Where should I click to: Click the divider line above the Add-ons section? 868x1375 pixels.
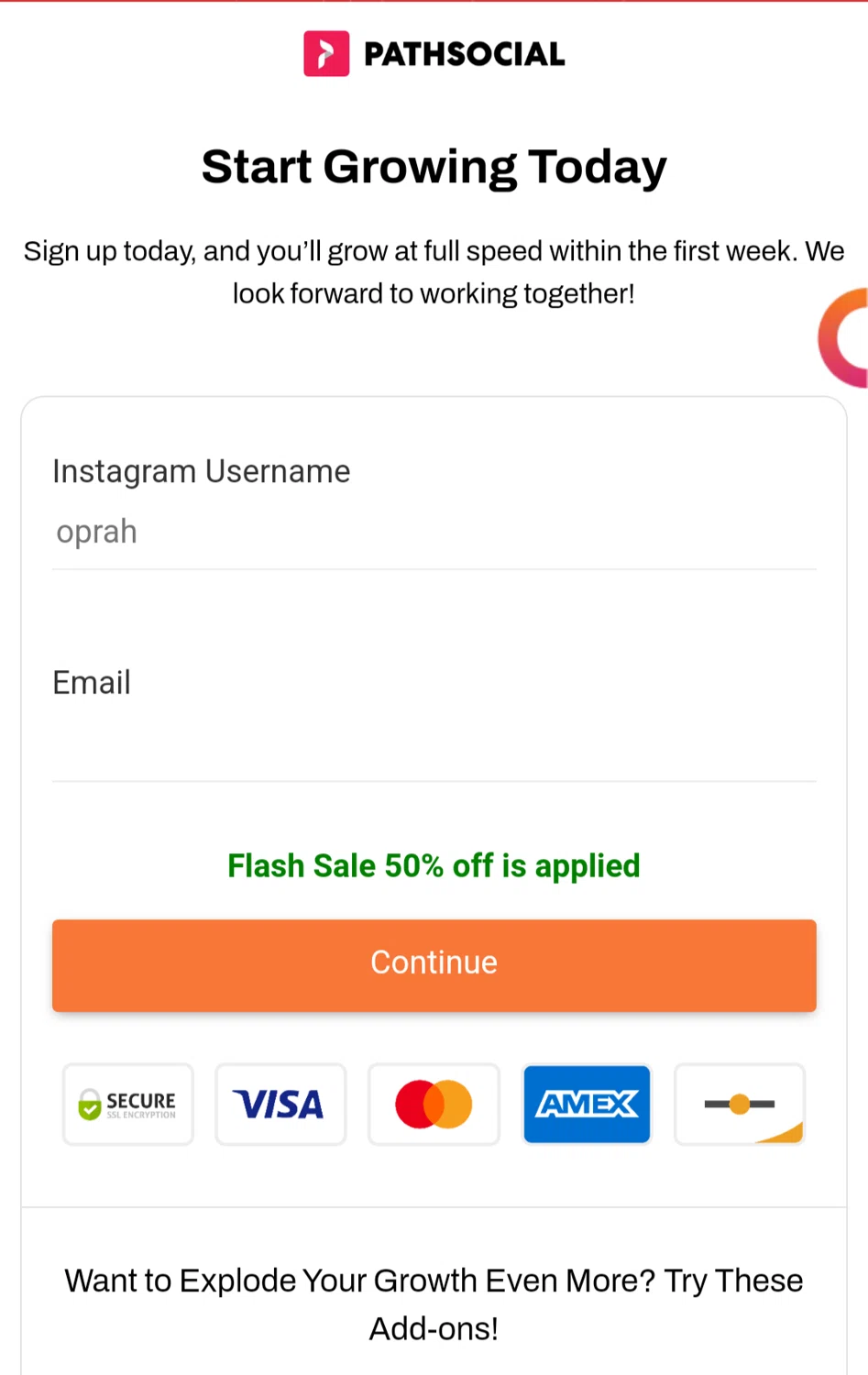(x=434, y=1207)
